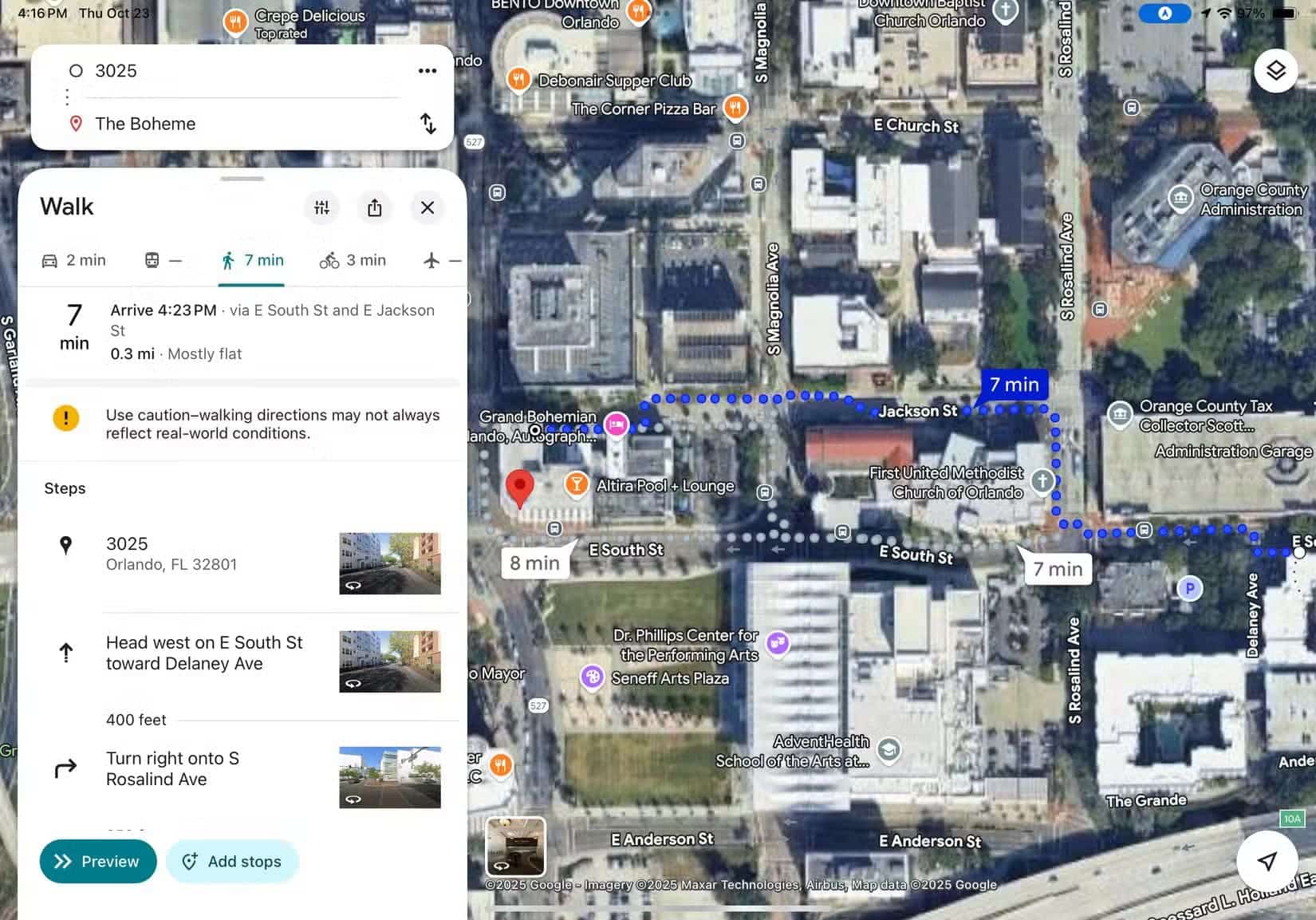Swap start and destination locations
This screenshot has height=920, width=1316.
[x=428, y=124]
